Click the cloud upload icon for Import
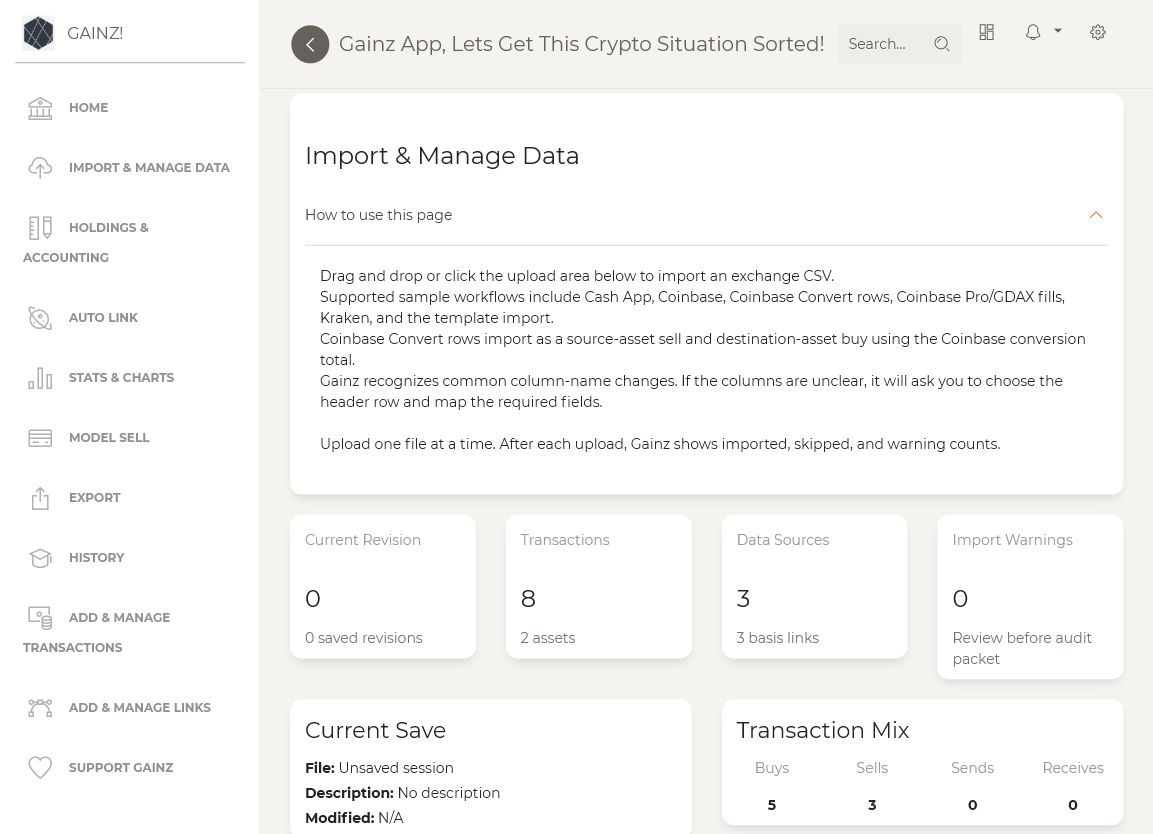The width and height of the screenshot is (1153, 834). pyautogui.click(x=40, y=168)
